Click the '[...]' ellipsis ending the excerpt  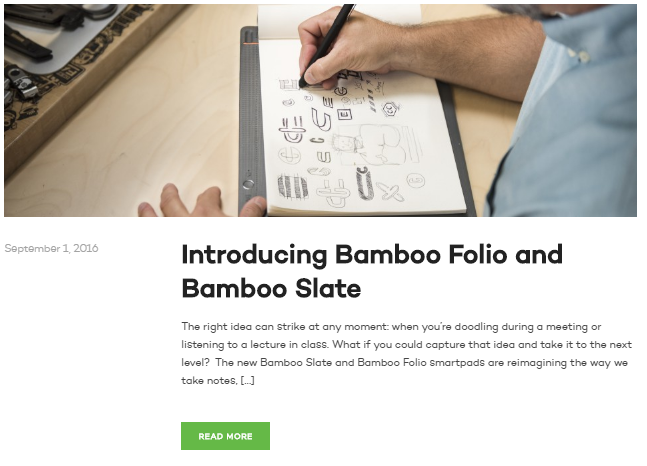pos(247,381)
